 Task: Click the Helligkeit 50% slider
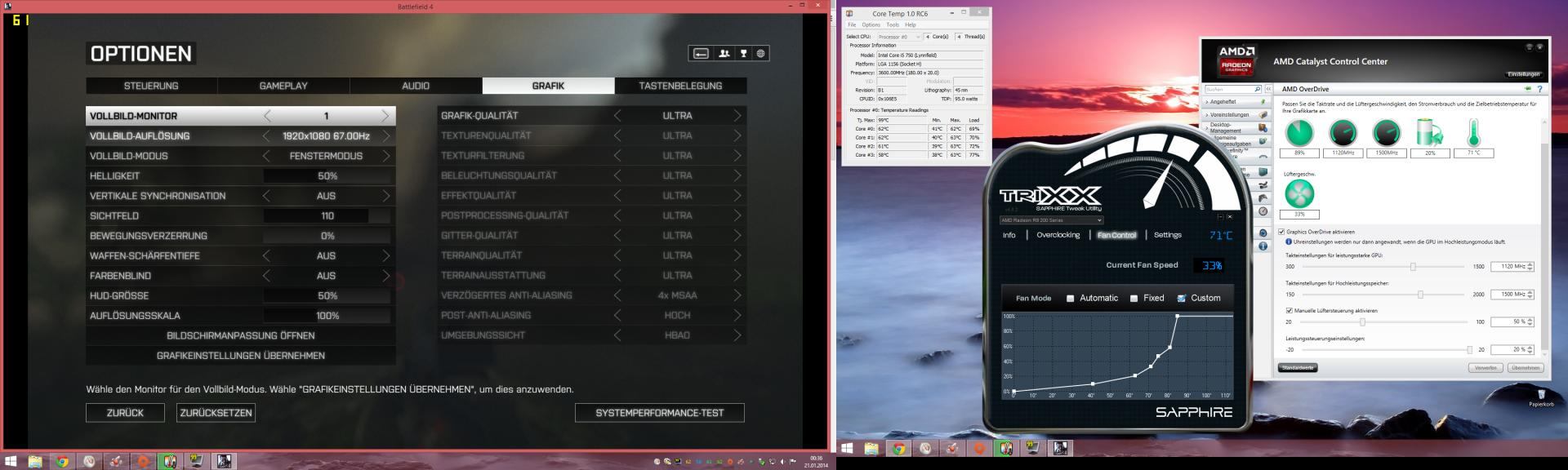[327, 176]
